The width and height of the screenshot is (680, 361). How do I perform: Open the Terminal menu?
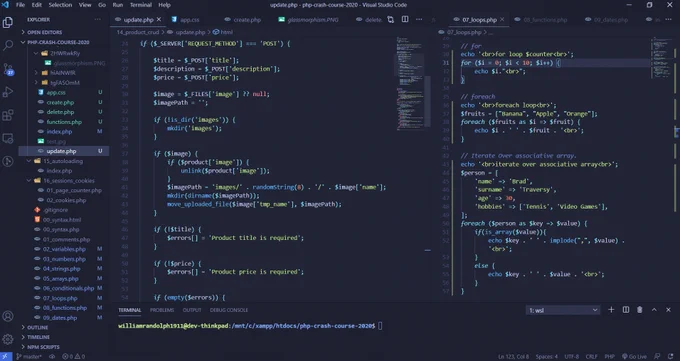[141, 5]
